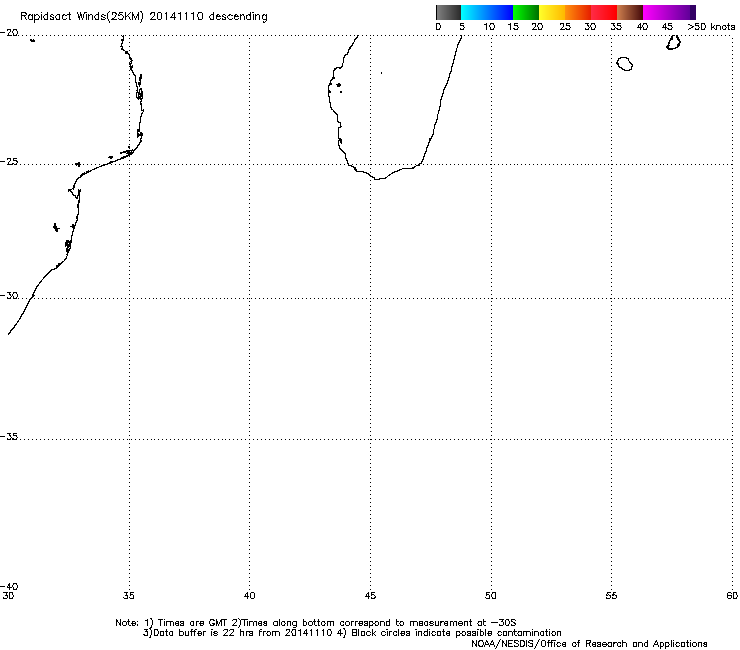The width and height of the screenshot is (740, 650).
Task: Click the Mauritius island outline near top right
Action: pyautogui.click(x=673, y=42)
